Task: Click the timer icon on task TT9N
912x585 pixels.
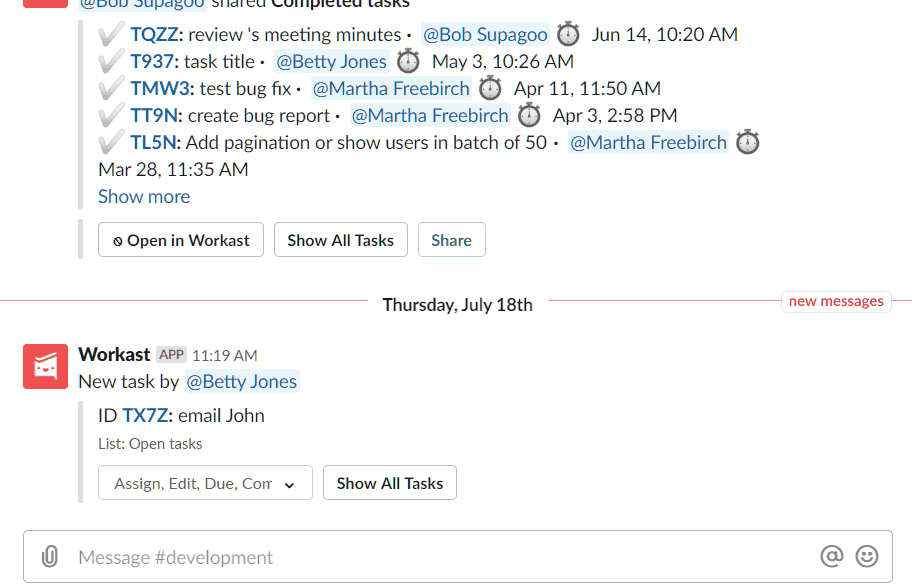Action: pyautogui.click(x=529, y=115)
